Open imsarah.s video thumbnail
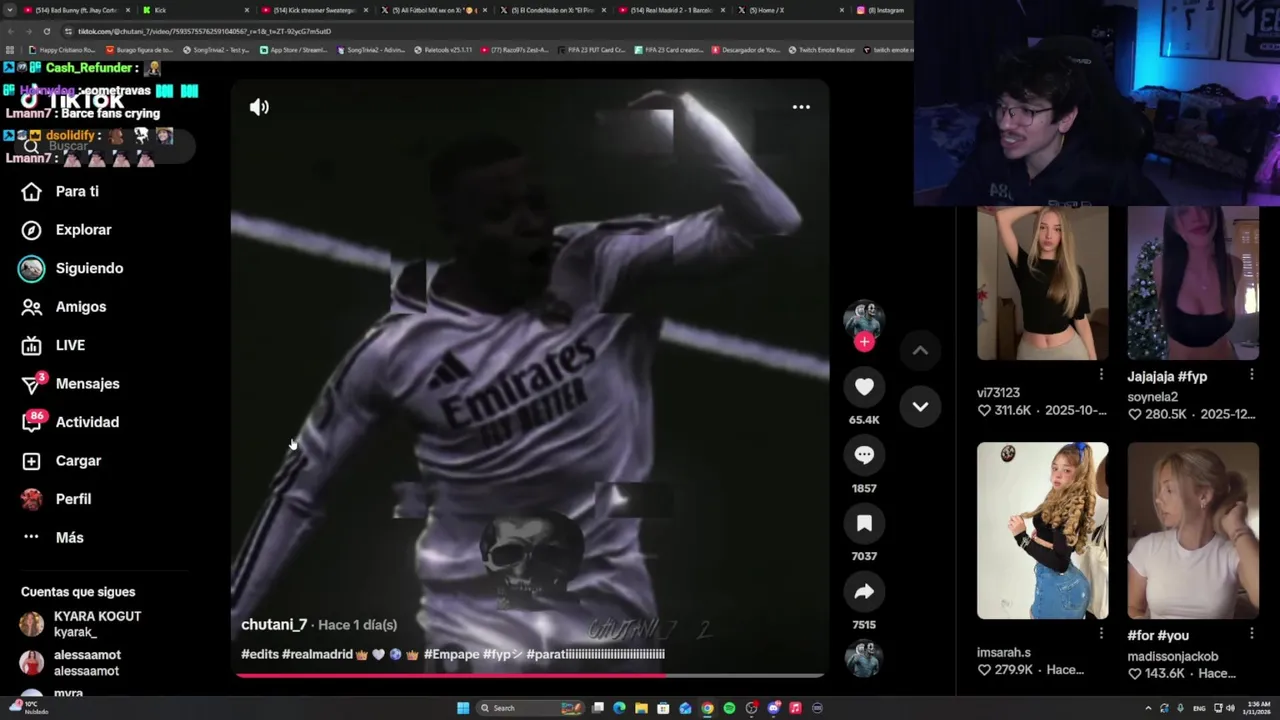The image size is (1280, 720). 1042,530
